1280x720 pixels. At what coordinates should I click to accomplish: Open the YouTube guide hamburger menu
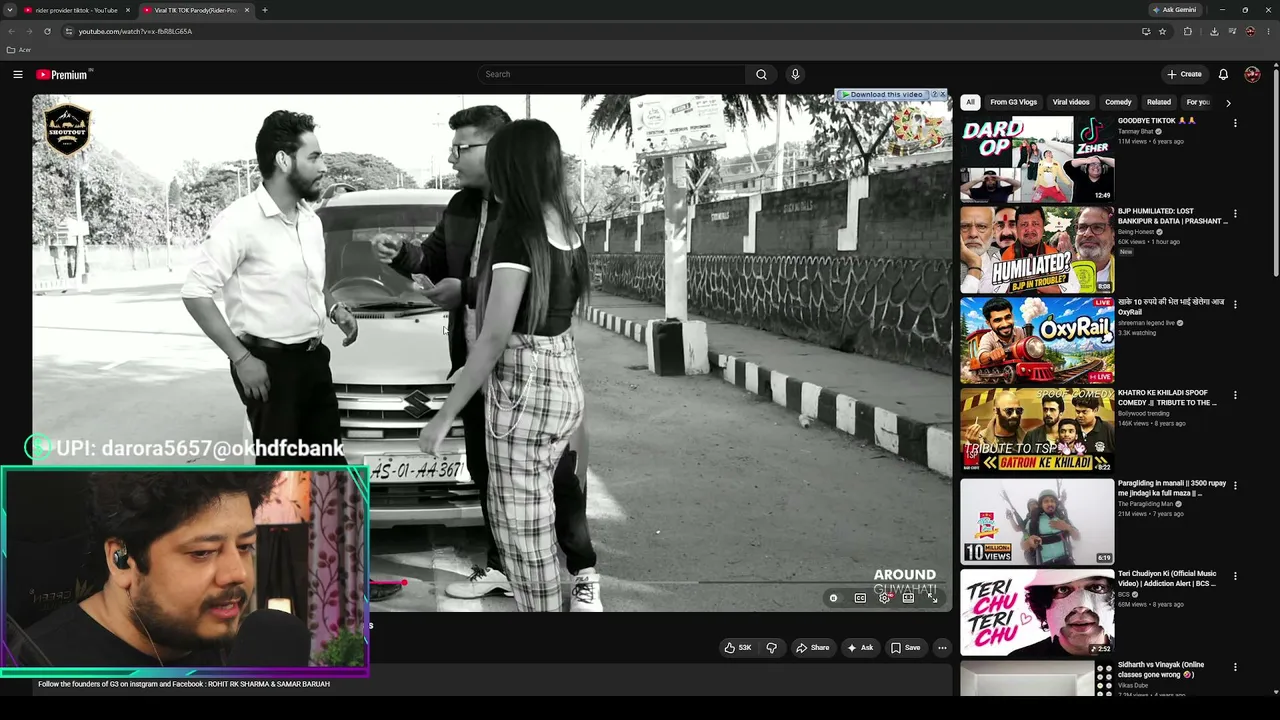18,74
